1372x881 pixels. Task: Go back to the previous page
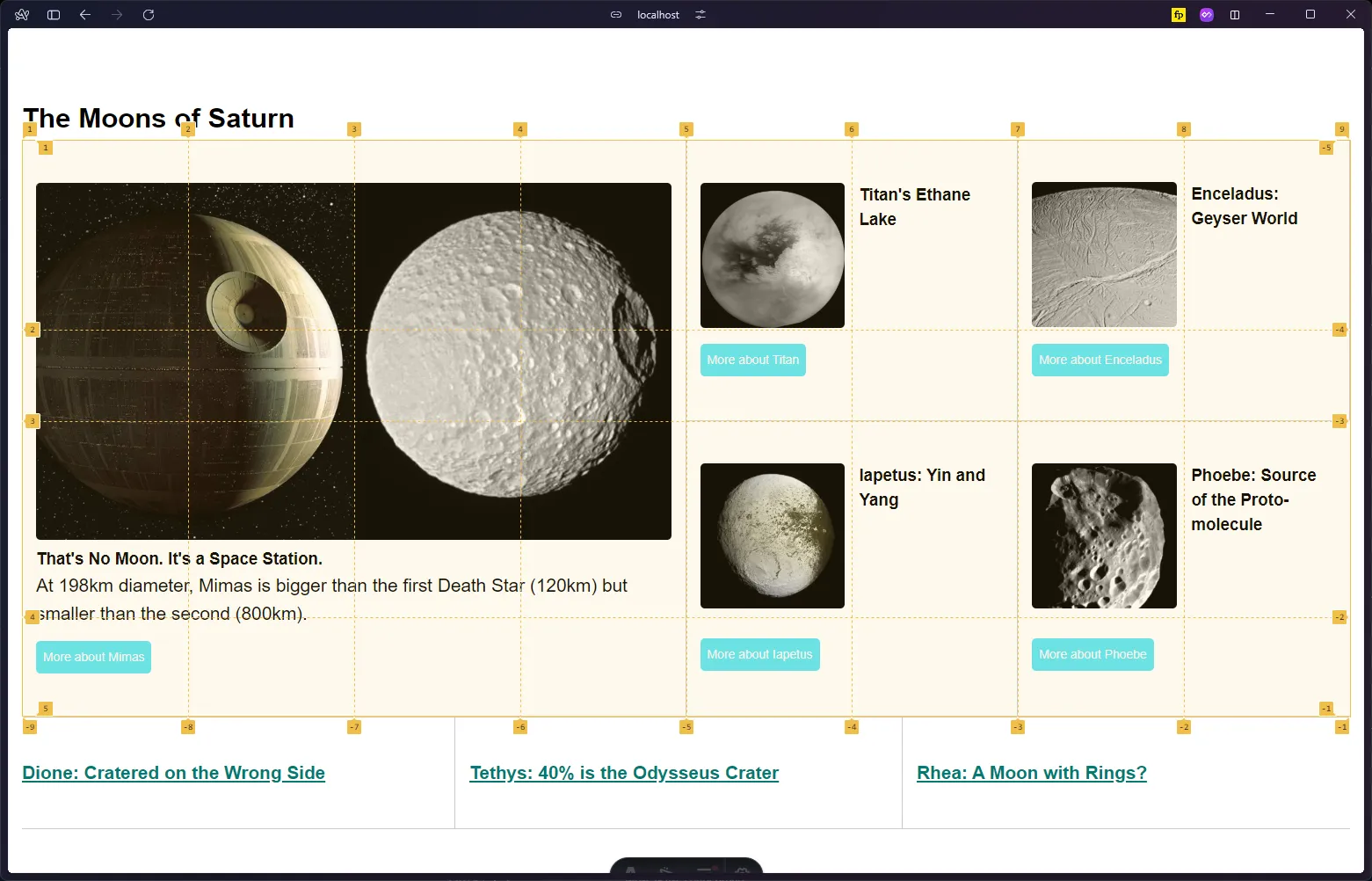point(85,15)
